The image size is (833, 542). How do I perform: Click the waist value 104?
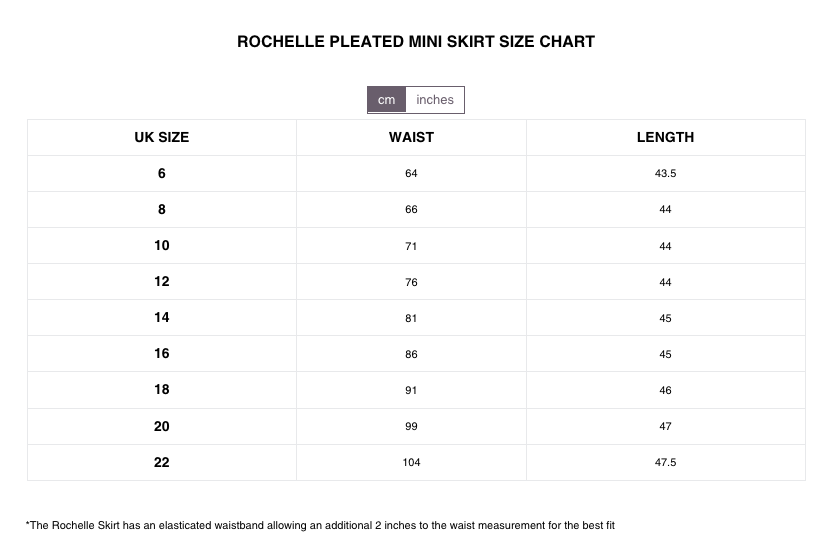point(411,462)
